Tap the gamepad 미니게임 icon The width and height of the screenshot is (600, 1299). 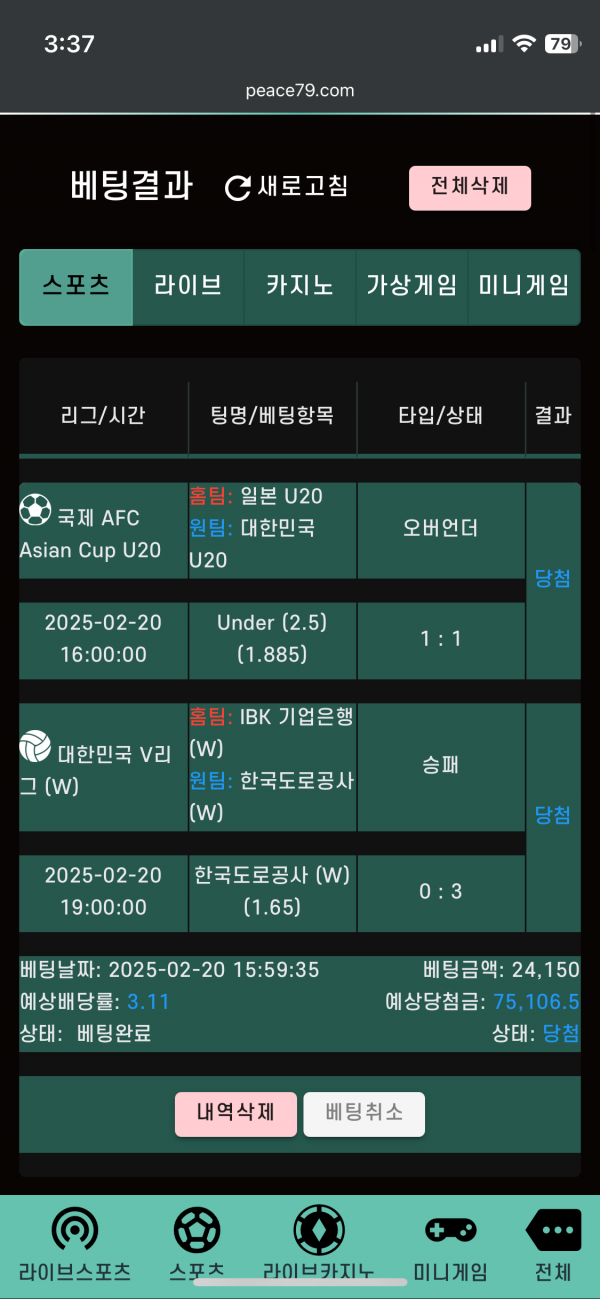click(451, 1230)
